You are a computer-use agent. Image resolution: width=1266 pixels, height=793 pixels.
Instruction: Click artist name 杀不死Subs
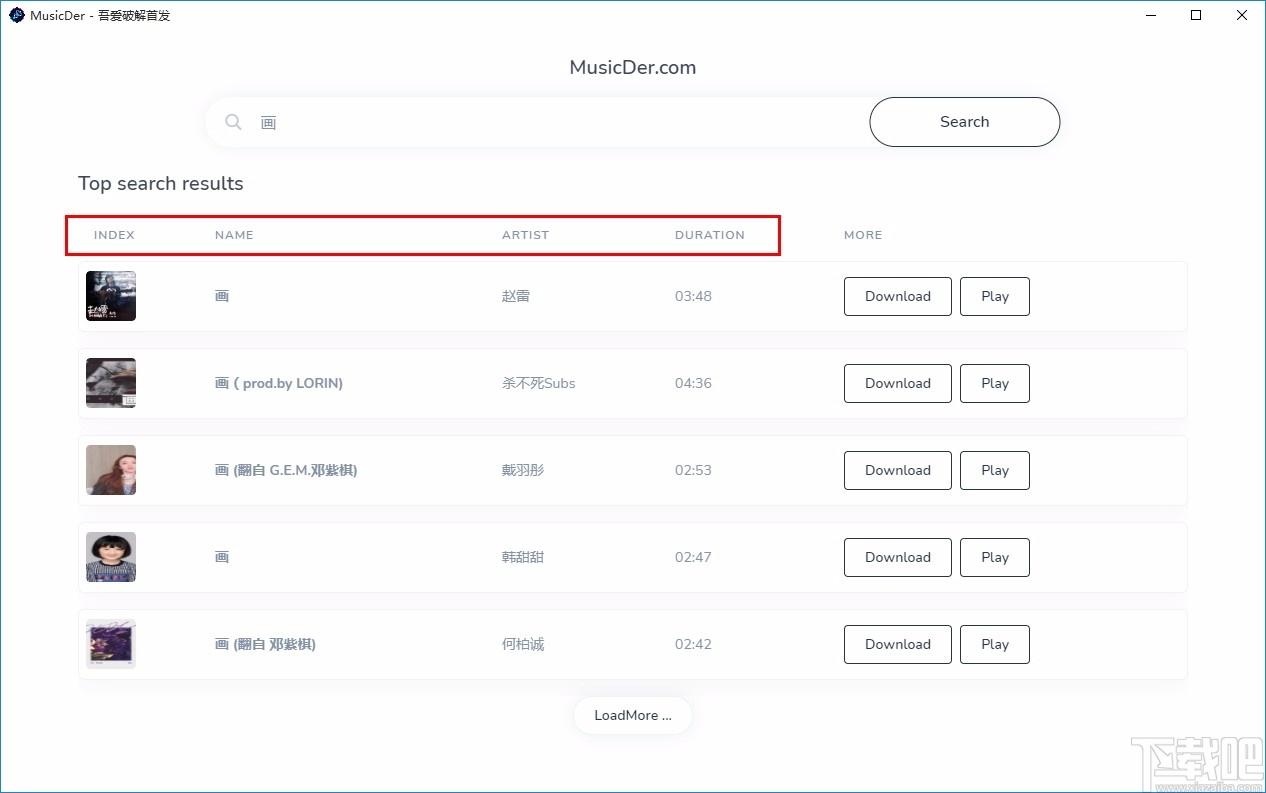539,383
